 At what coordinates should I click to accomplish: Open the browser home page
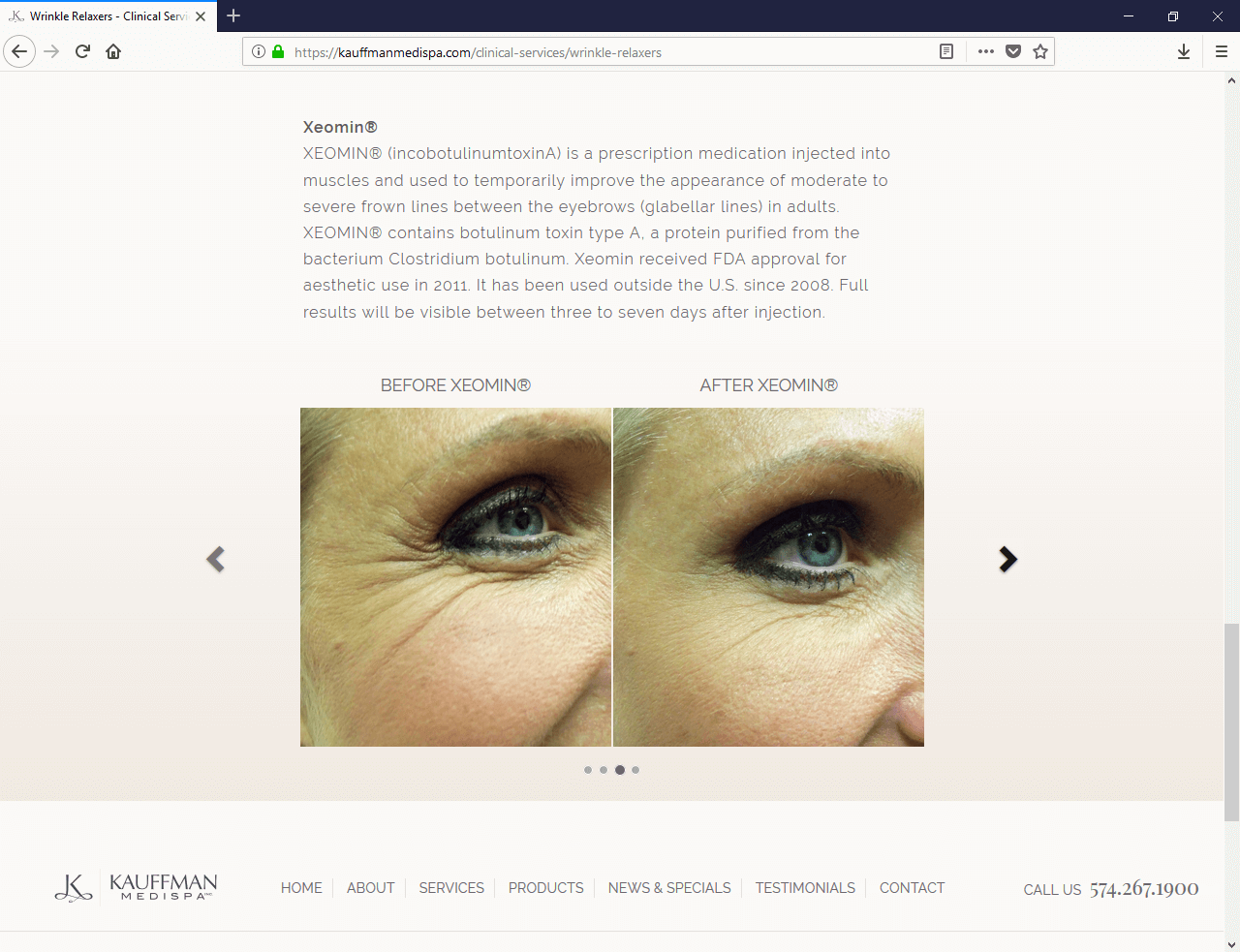coord(113,51)
